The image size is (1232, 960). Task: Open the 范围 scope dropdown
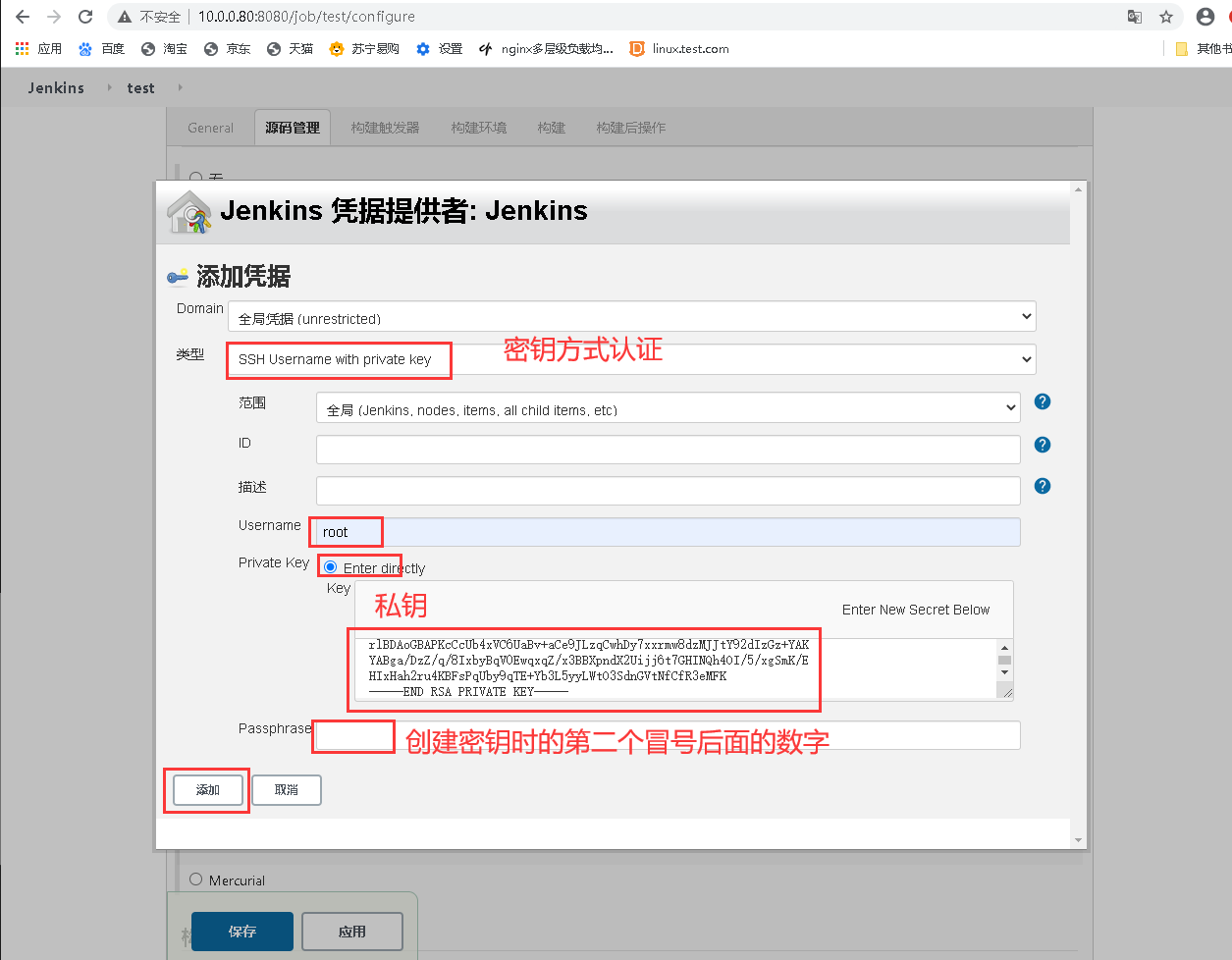tap(669, 407)
